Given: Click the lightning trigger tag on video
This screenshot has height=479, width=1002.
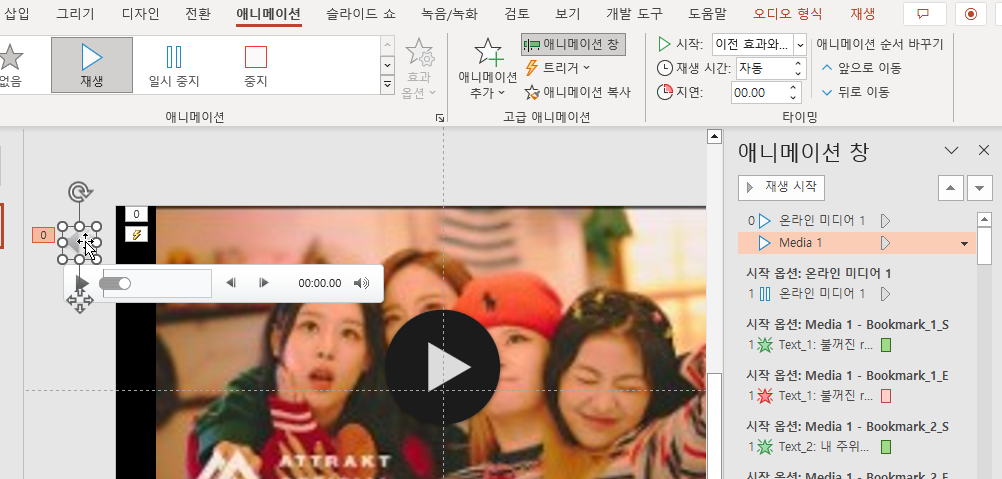Looking at the screenshot, I should point(136,235).
